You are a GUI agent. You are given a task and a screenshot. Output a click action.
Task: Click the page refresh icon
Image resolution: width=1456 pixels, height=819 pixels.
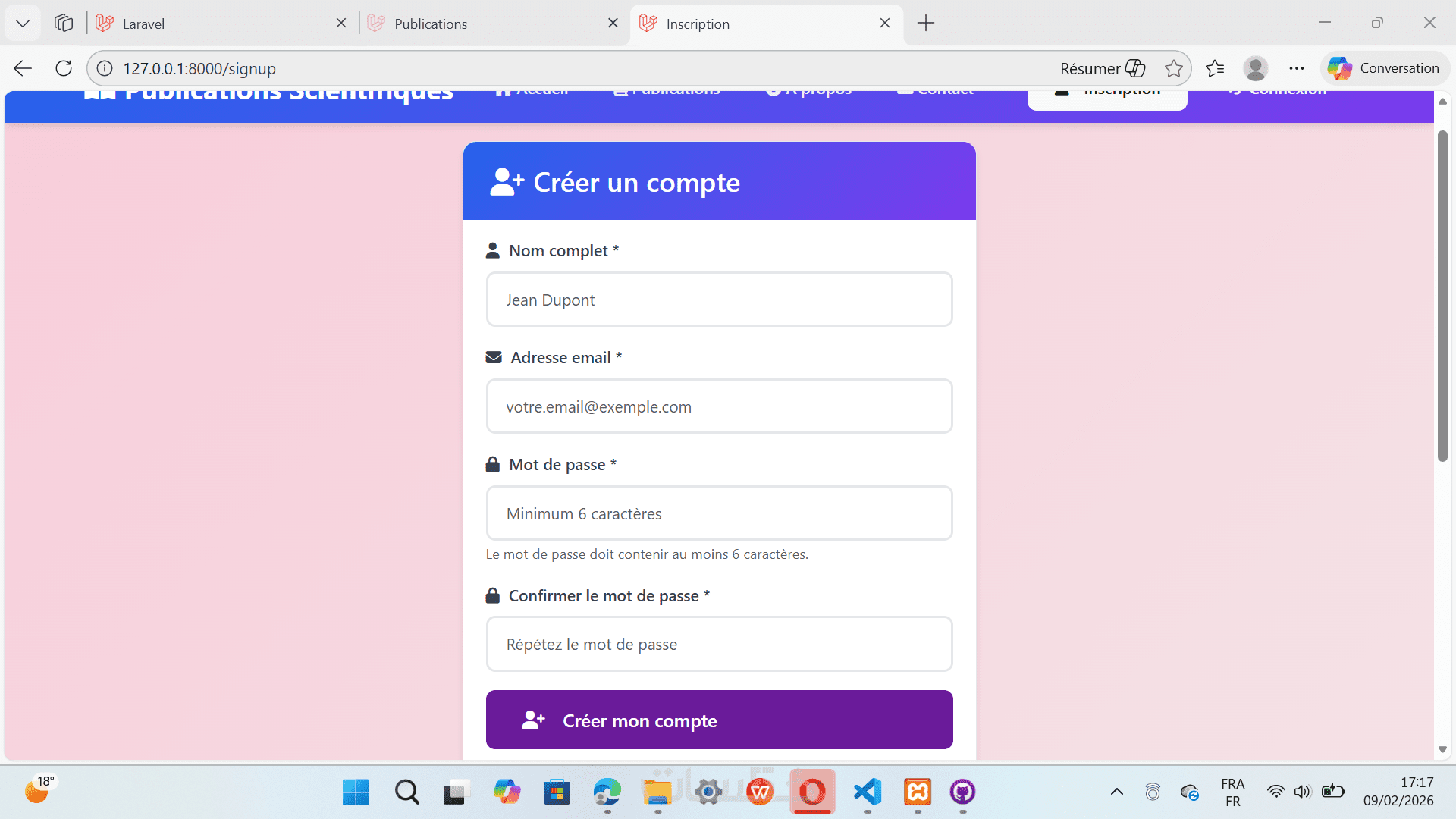click(x=64, y=68)
